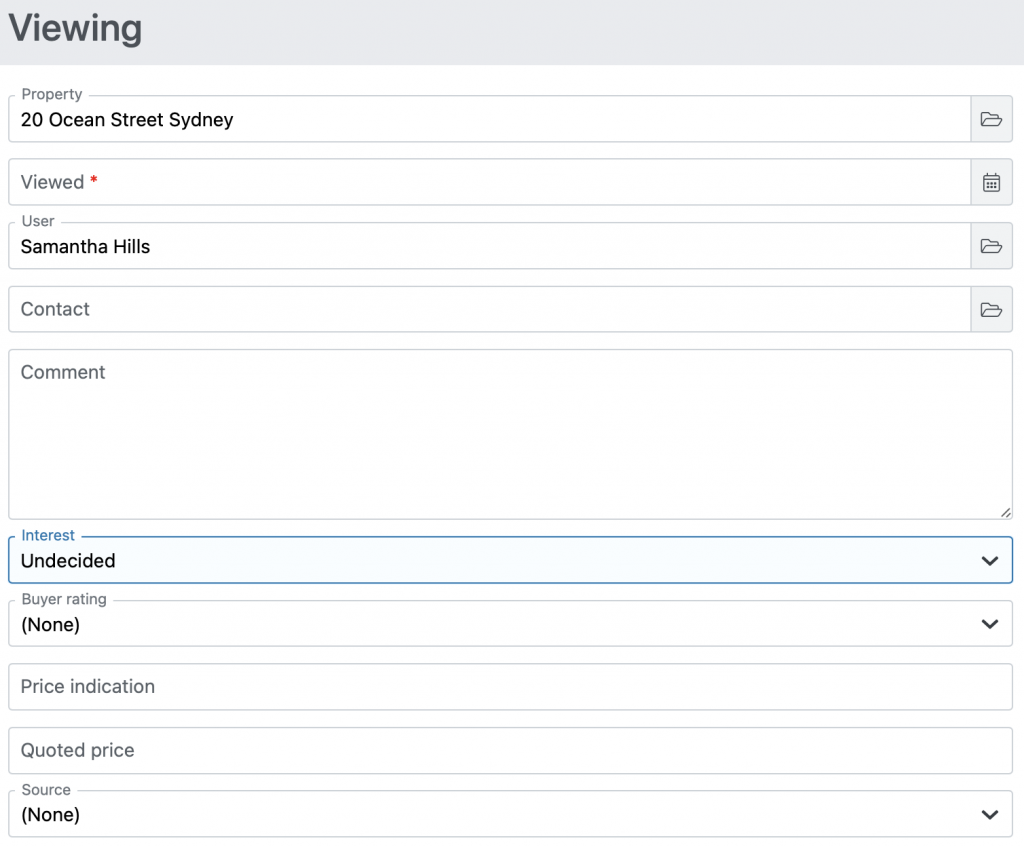Click the Price indication input

tap(510, 687)
